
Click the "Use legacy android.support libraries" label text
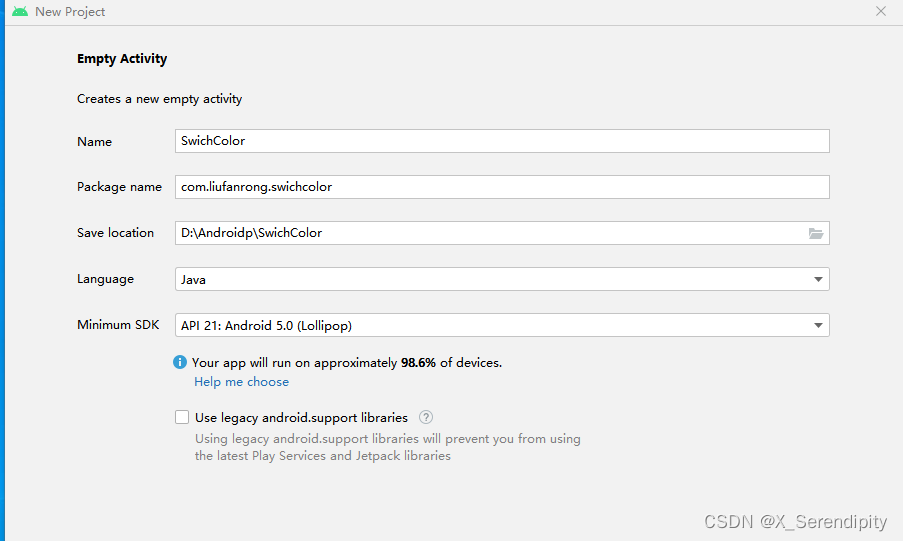tap(301, 418)
